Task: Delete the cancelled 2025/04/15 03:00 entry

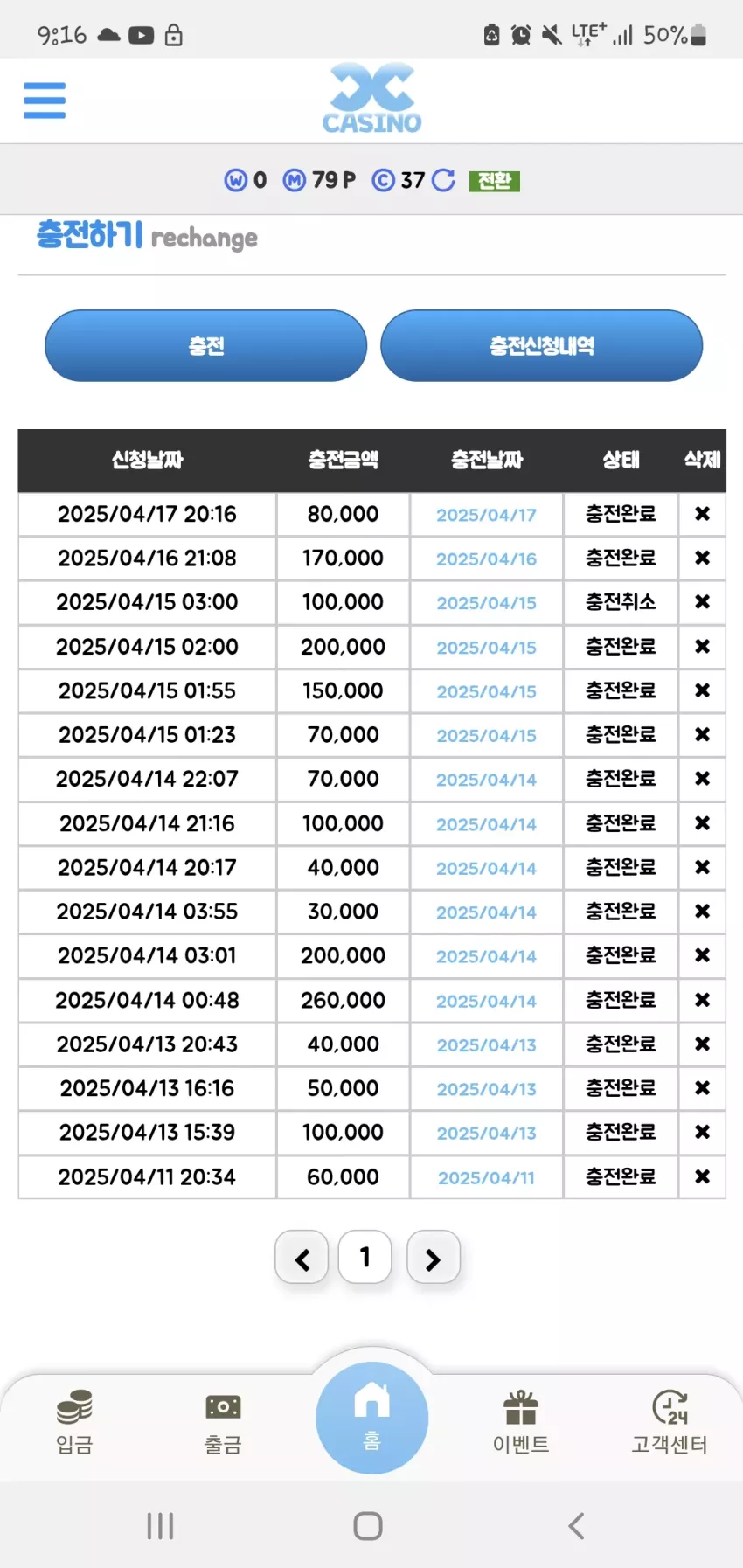Action: click(702, 602)
